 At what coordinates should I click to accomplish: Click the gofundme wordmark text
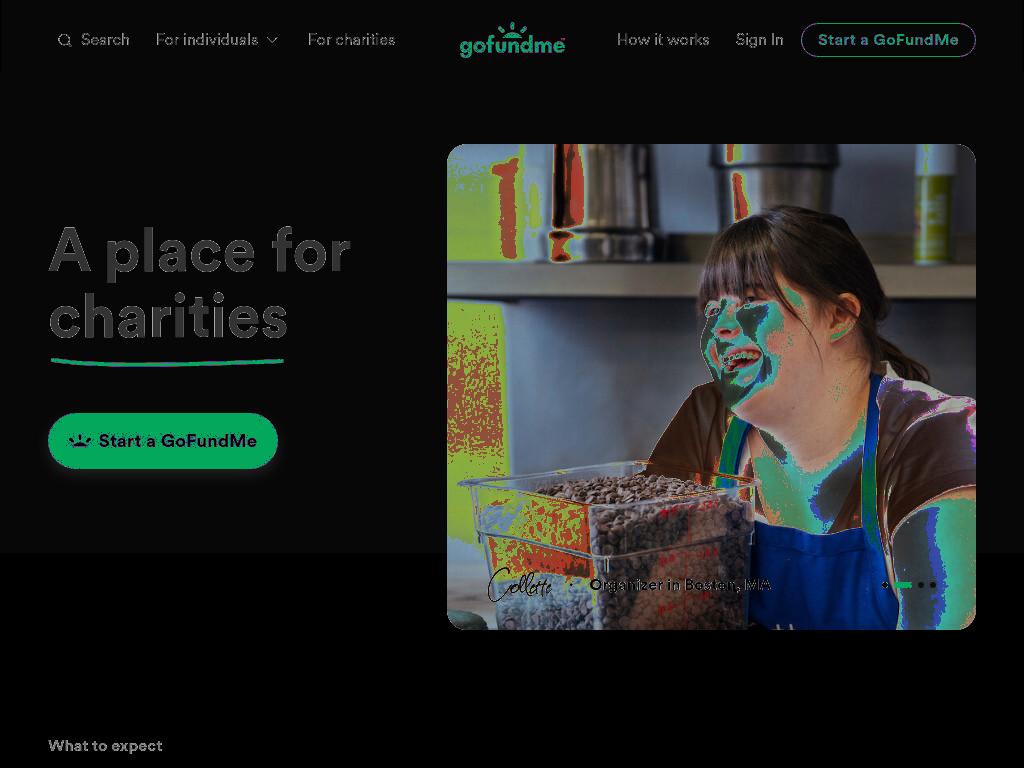pos(512,46)
